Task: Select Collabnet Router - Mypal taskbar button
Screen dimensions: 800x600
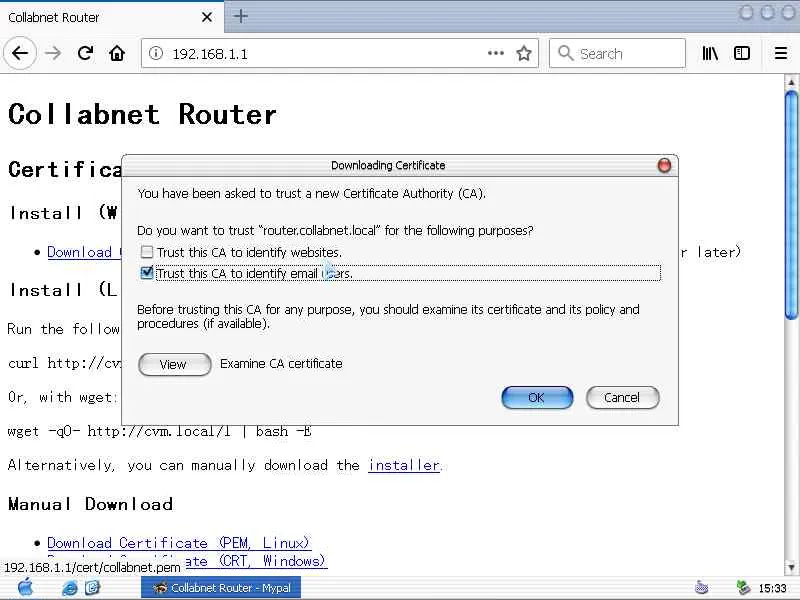Action: tap(221, 588)
